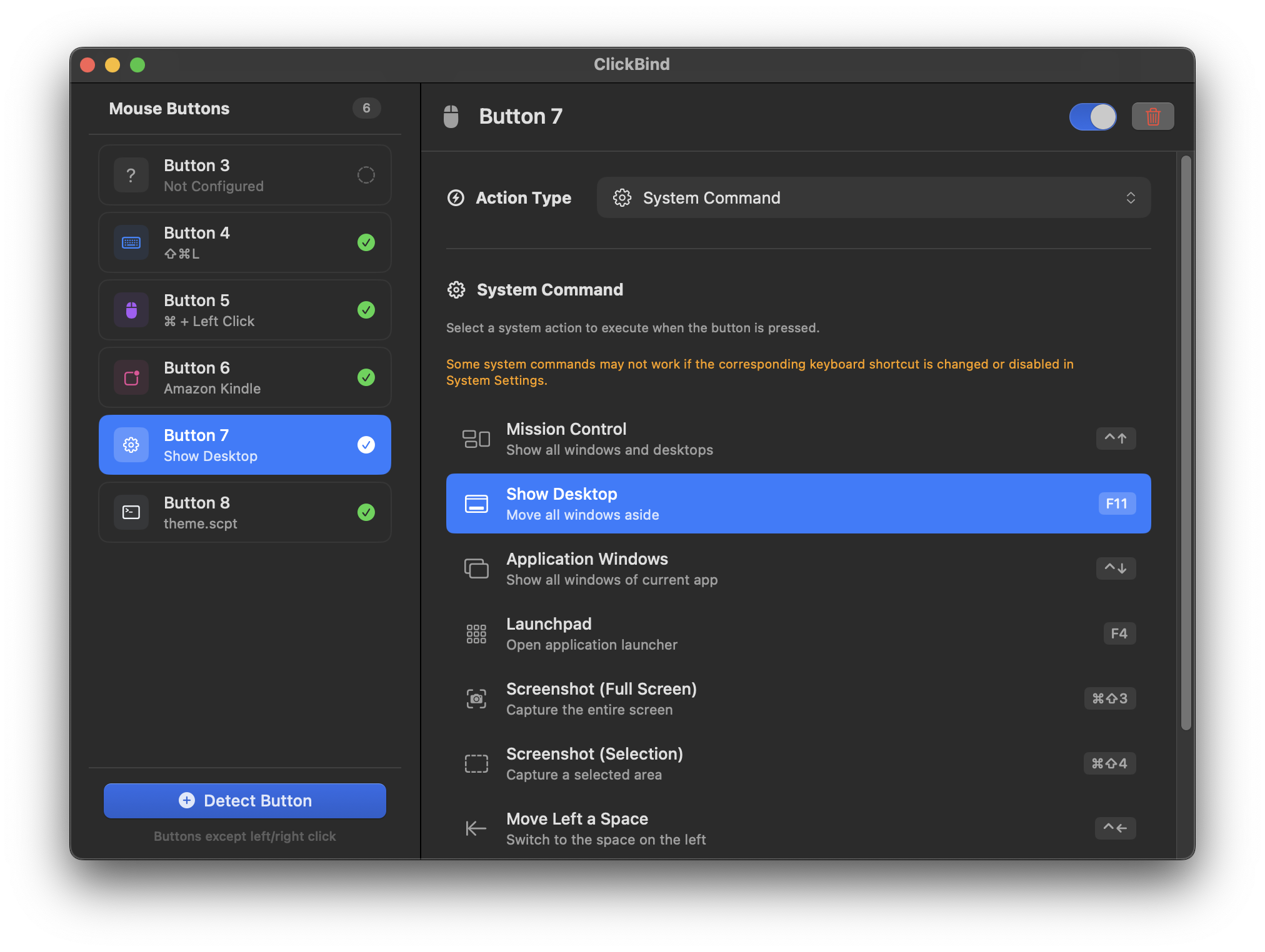
Task: Click the Action Type lightning bolt icon
Action: pyautogui.click(x=456, y=197)
